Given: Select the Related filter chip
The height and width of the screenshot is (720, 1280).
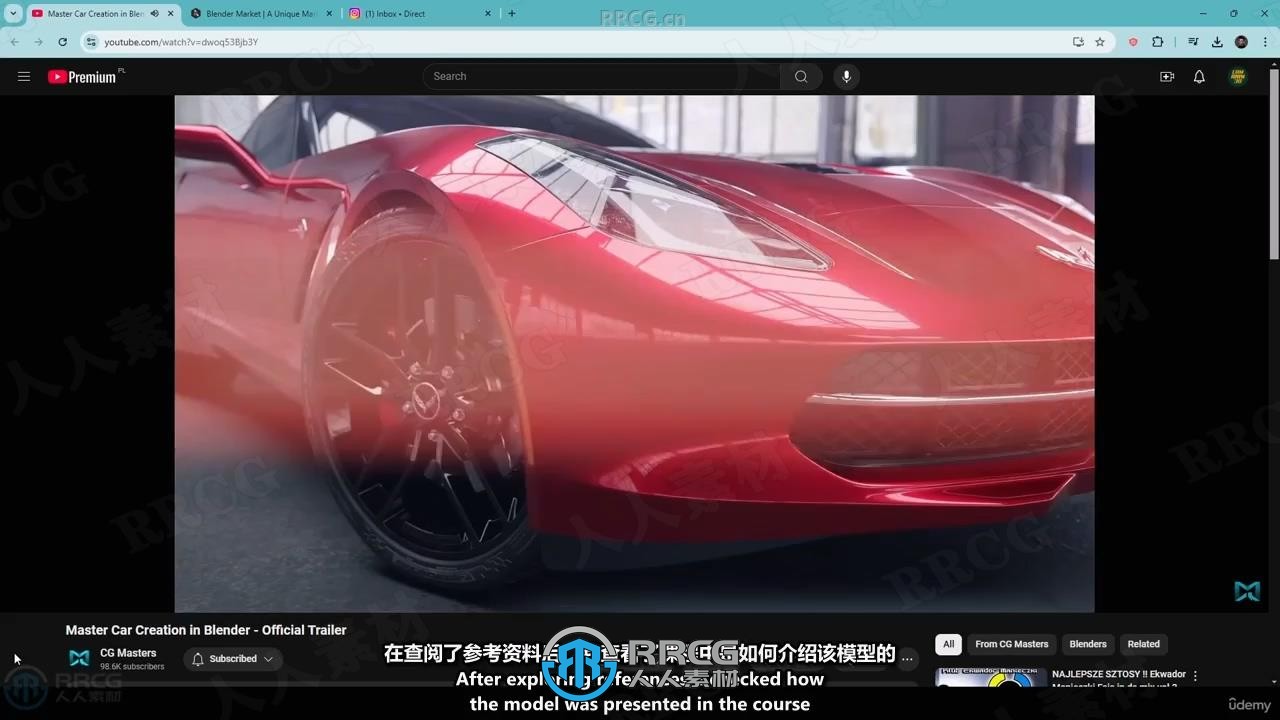Looking at the screenshot, I should pos(1144,644).
